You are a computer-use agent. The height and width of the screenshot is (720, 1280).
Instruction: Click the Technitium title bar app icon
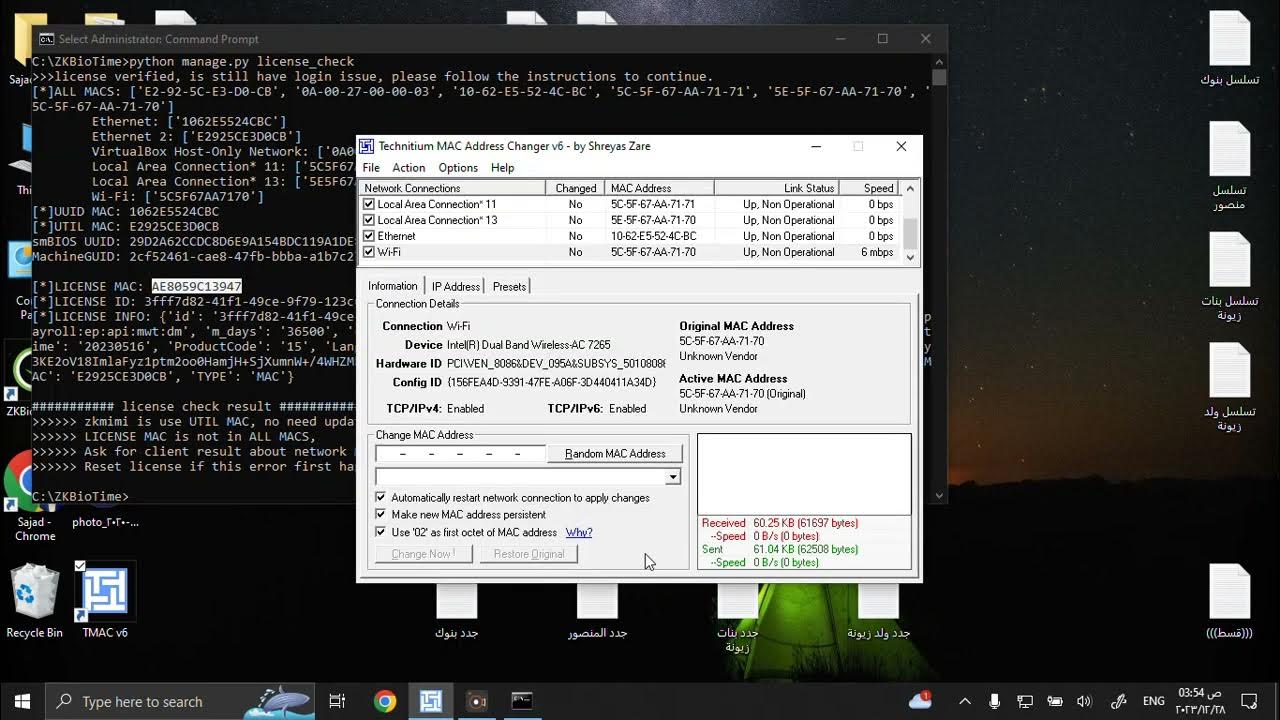[367, 146]
